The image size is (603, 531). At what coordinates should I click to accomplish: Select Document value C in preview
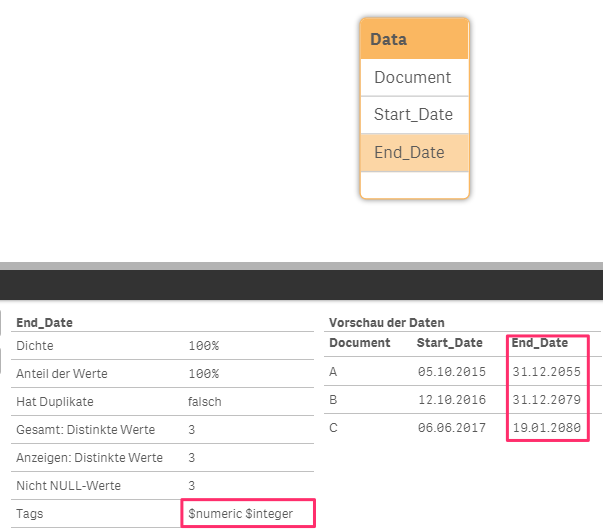(x=333, y=429)
